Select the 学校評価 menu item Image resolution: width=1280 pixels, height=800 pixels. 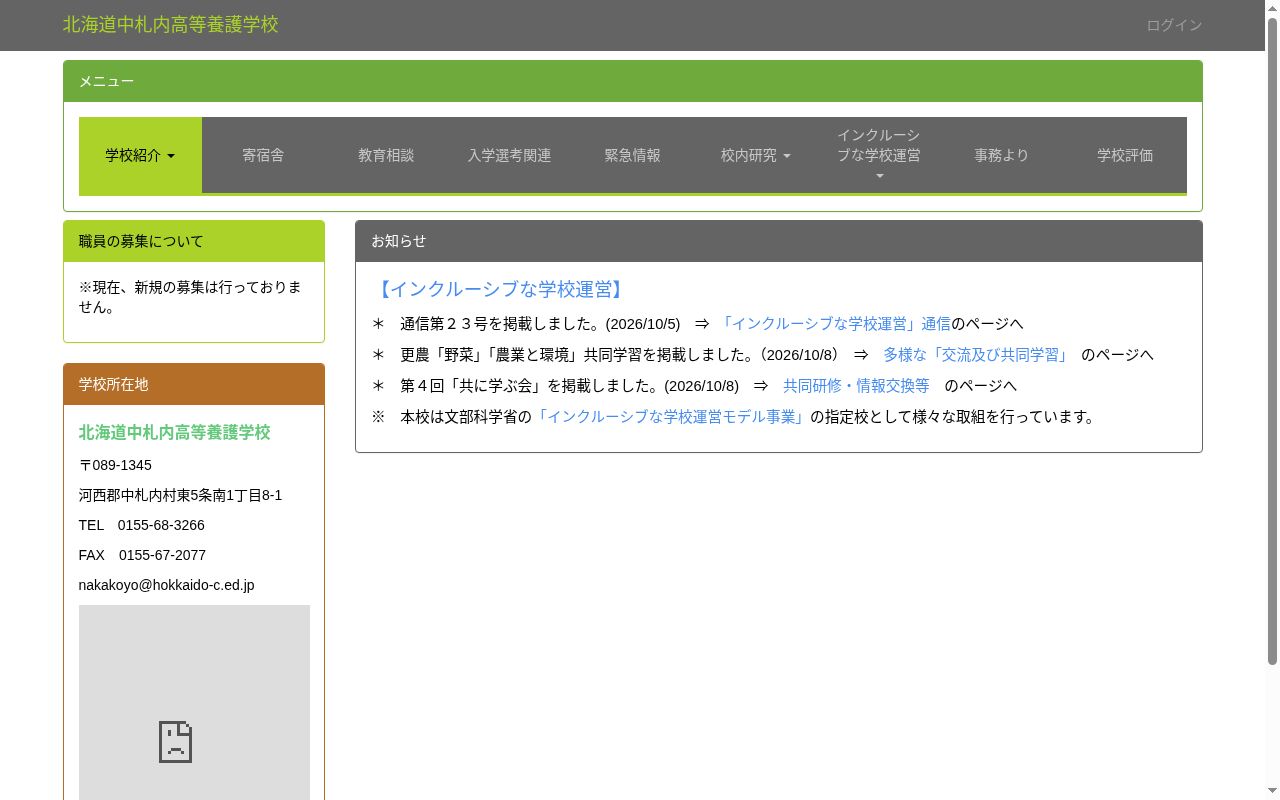[1125, 155]
